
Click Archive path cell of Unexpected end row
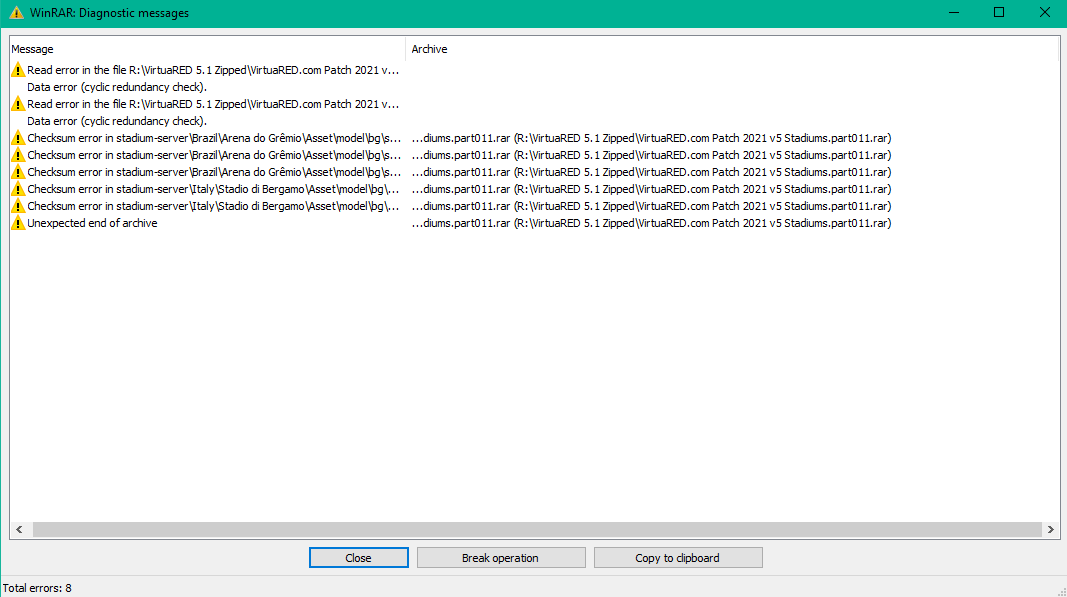(651, 223)
